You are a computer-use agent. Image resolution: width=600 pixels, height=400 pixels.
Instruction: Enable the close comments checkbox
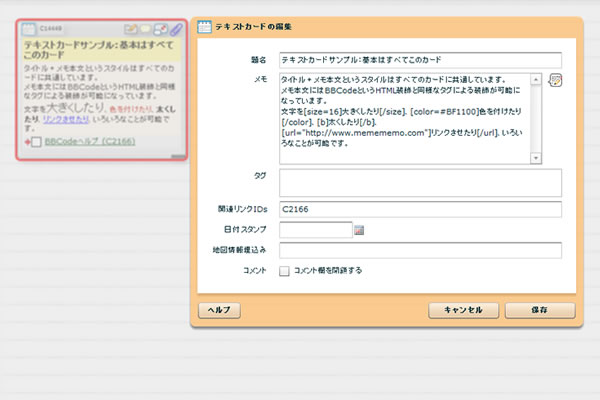(x=285, y=270)
